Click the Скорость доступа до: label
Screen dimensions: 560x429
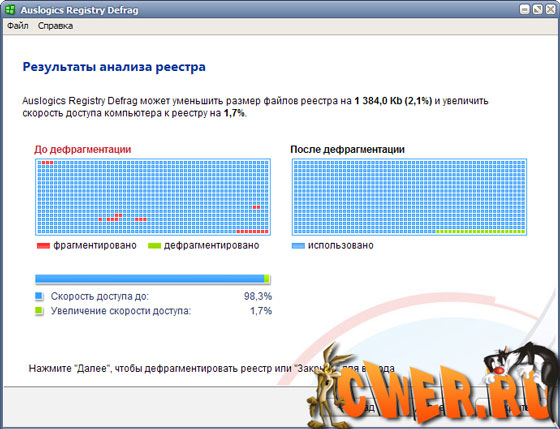[x=100, y=296]
